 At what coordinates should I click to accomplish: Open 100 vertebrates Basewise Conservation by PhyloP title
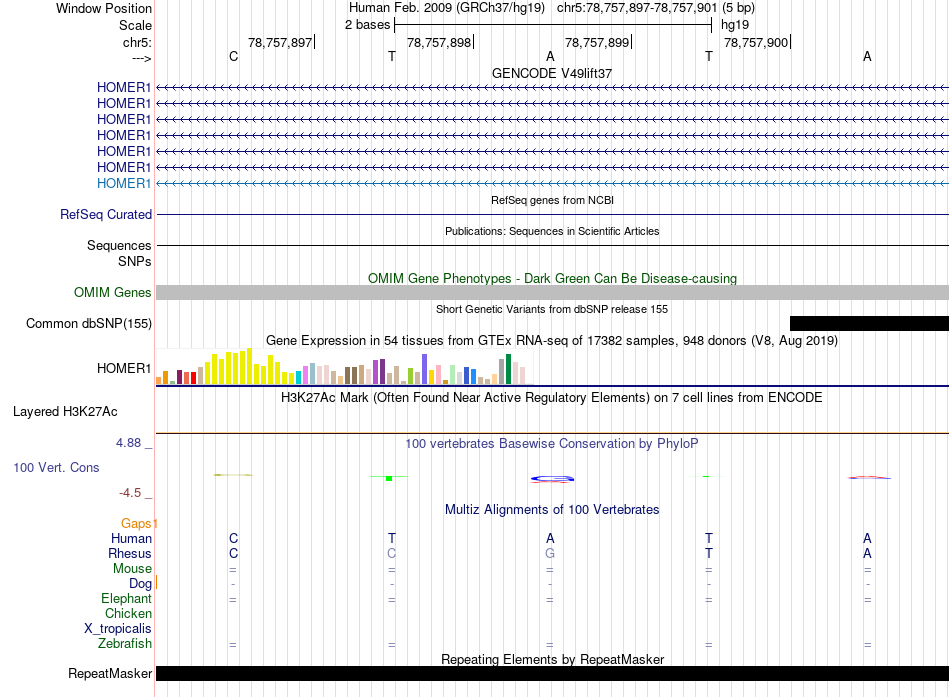552,444
